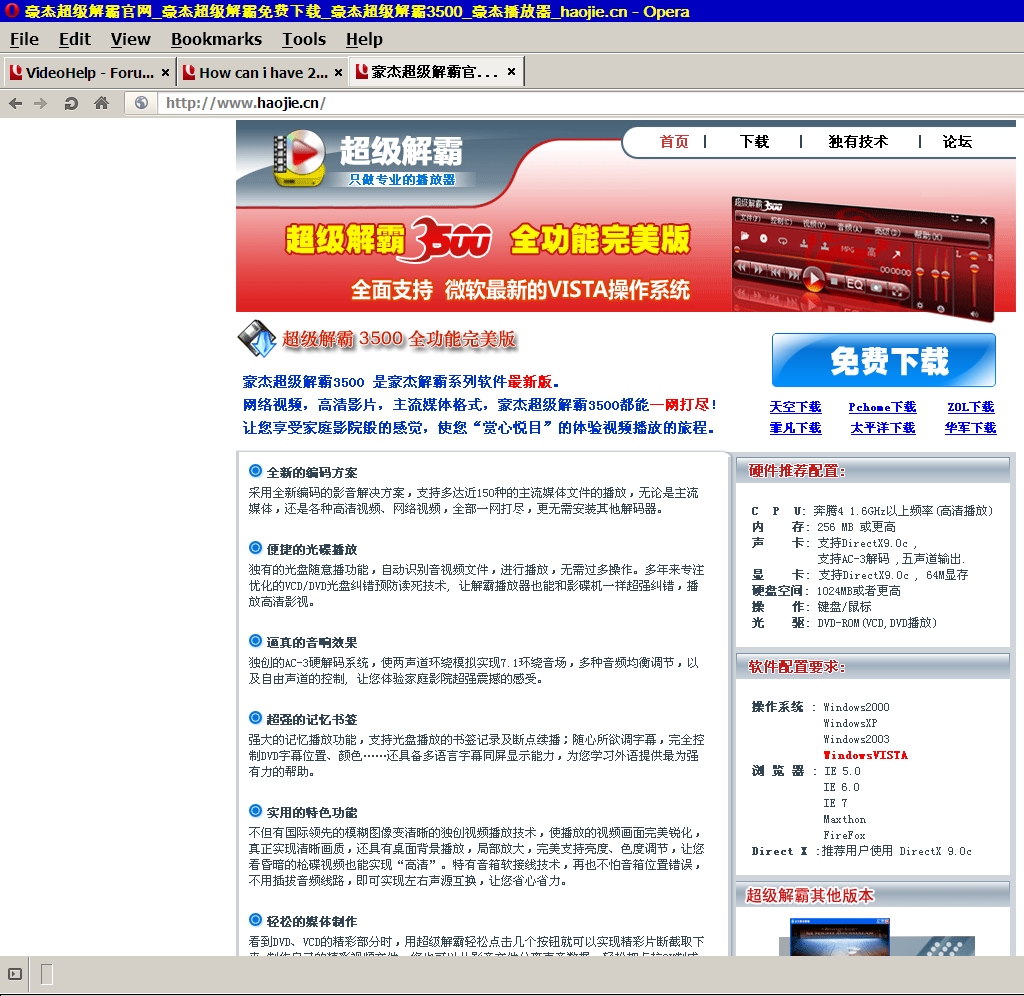This screenshot has height=996, width=1024.
Task: Click the 下载 navigation link
Action: click(754, 142)
